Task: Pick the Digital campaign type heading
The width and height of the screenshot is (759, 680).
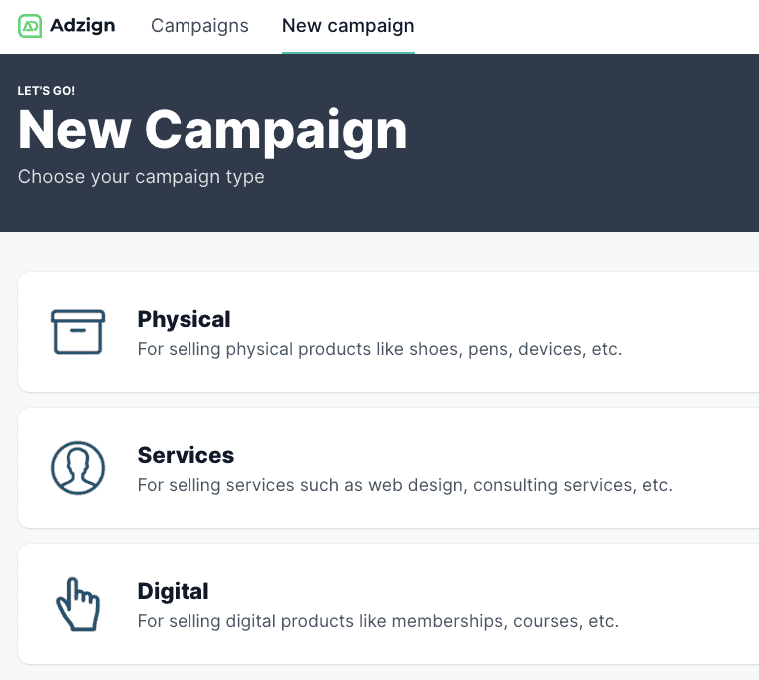Action: 173,592
